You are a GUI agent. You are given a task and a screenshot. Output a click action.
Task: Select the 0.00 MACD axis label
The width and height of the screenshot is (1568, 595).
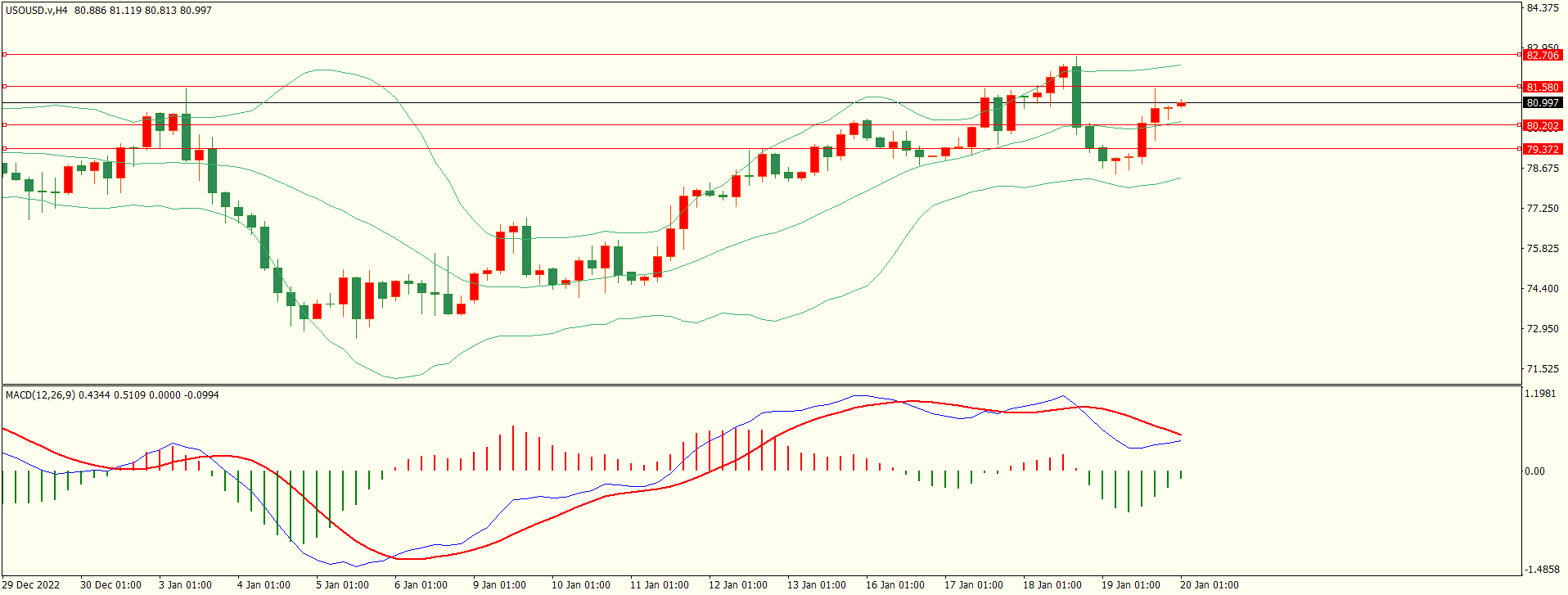(1534, 471)
